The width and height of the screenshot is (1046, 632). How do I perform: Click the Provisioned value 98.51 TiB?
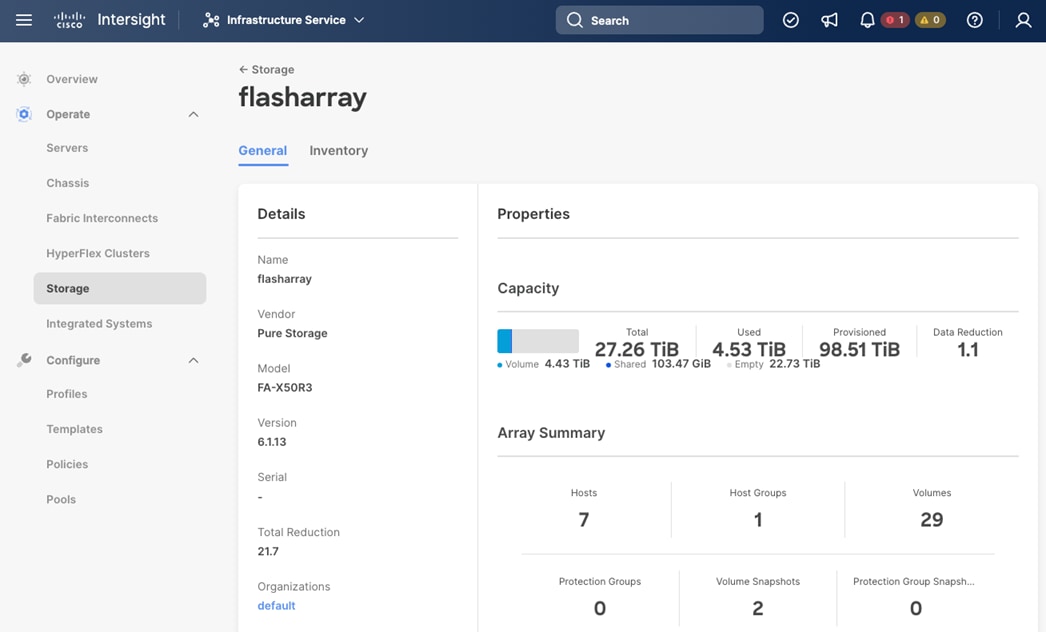859,349
